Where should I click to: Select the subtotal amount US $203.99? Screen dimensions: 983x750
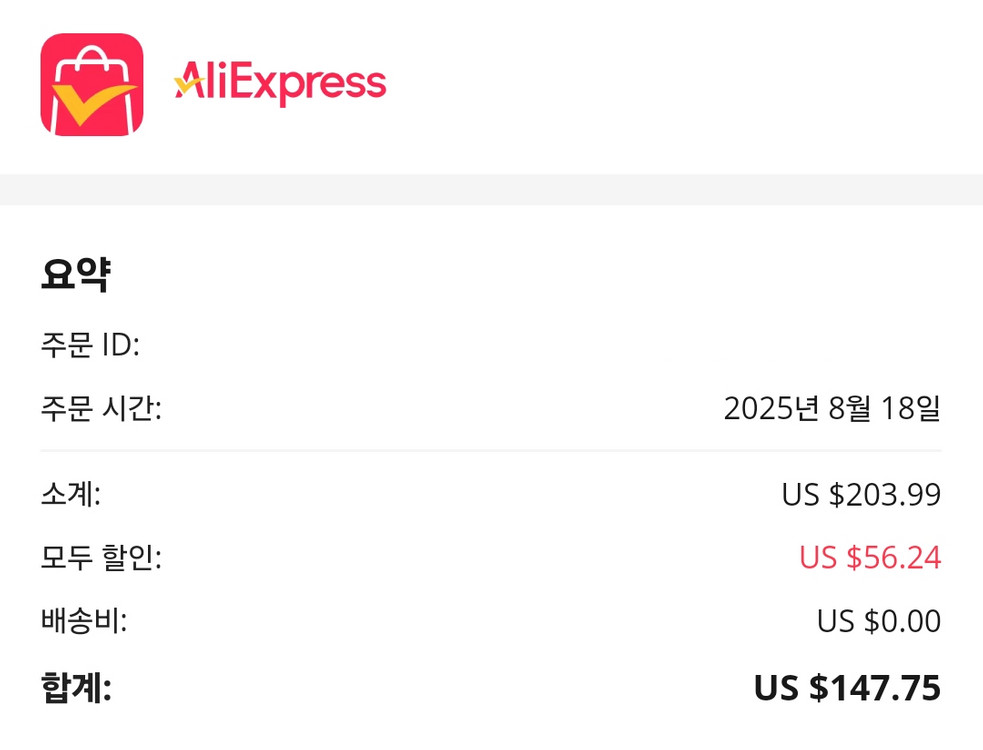tap(860, 494)
